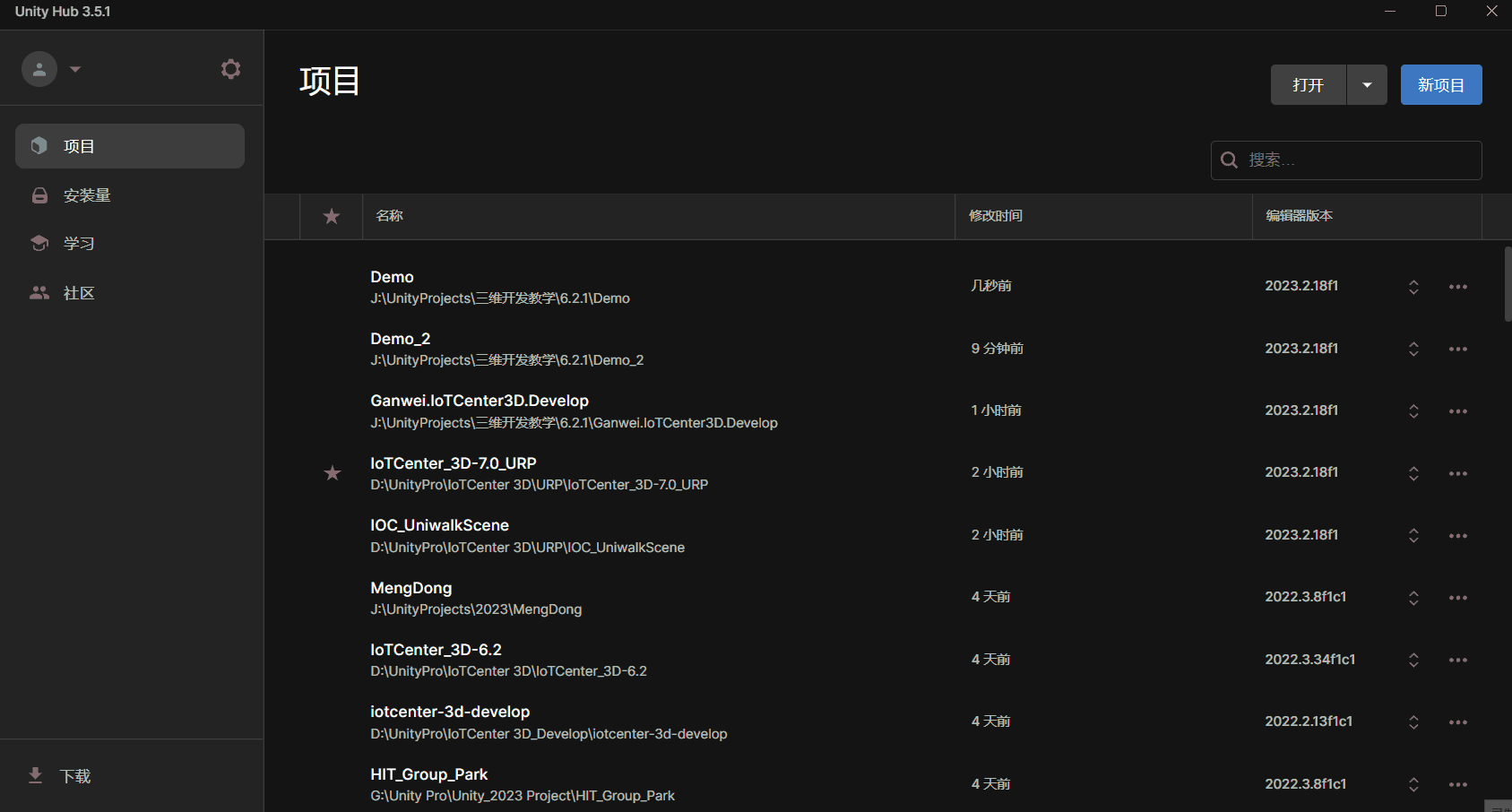Open more options for MengDong project
This screenshot has height=812, width=1512.
coord(1457,598)
